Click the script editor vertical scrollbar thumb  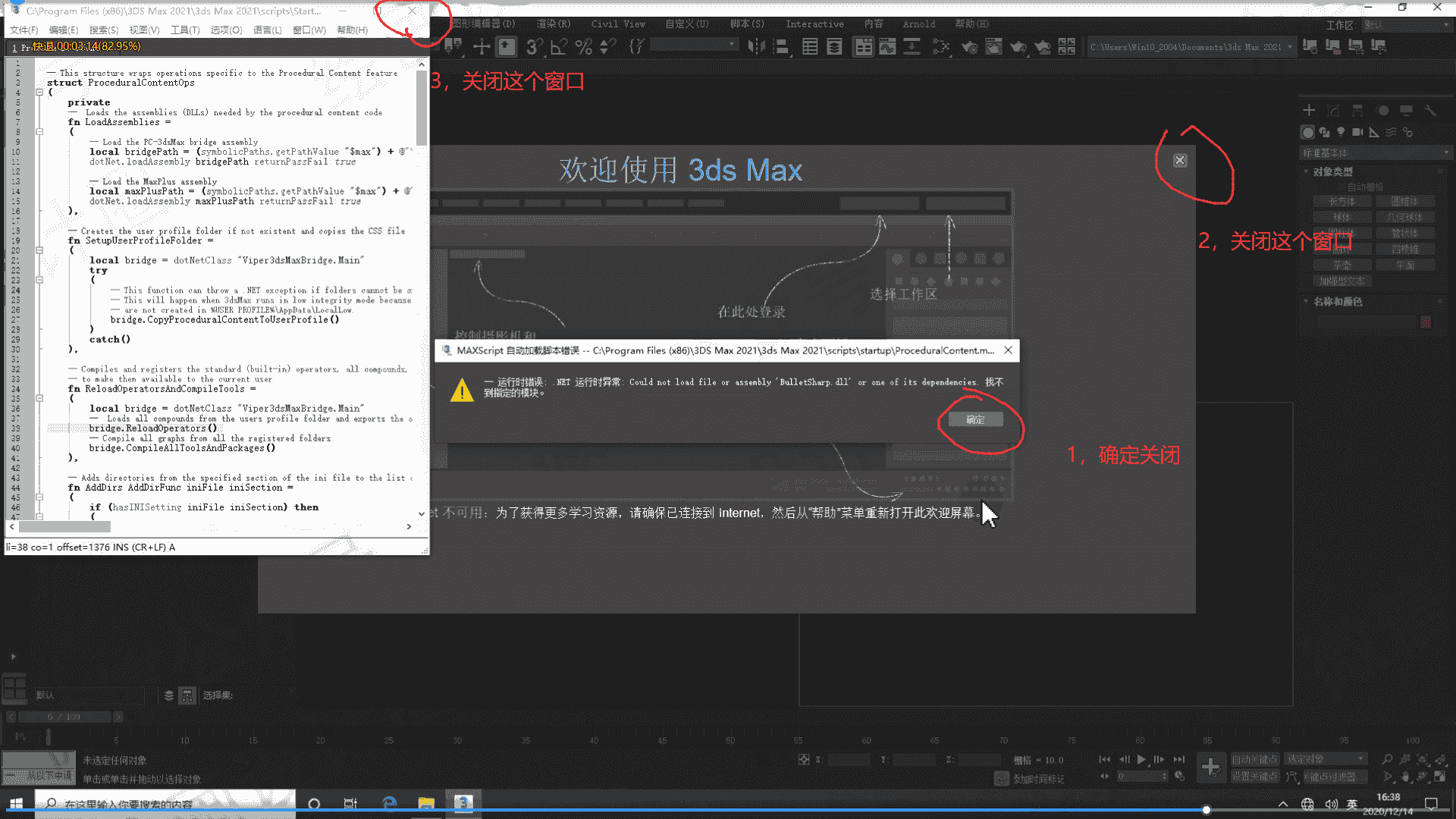[422, 107]
